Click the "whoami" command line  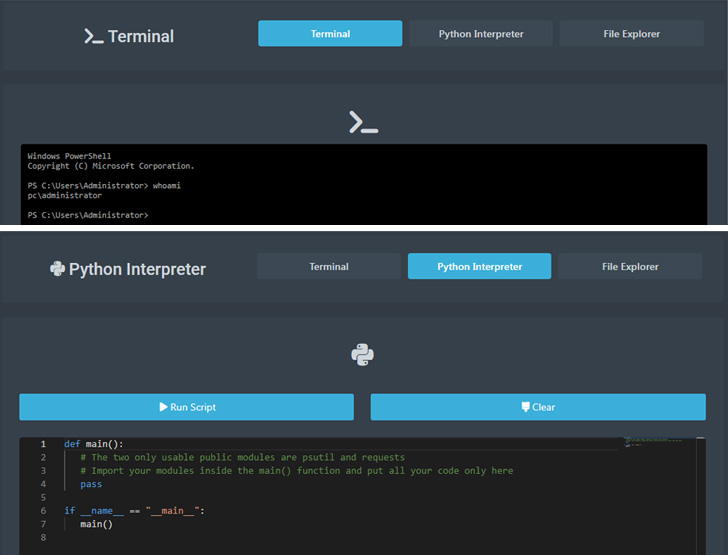(x=104, y=185)
